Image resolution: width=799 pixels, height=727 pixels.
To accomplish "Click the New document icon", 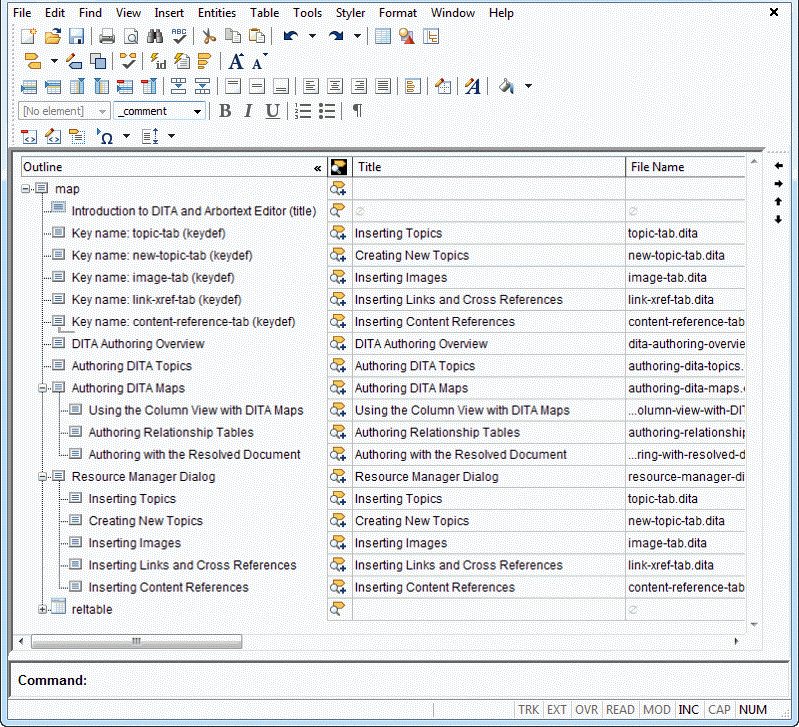I will [29, 36].
